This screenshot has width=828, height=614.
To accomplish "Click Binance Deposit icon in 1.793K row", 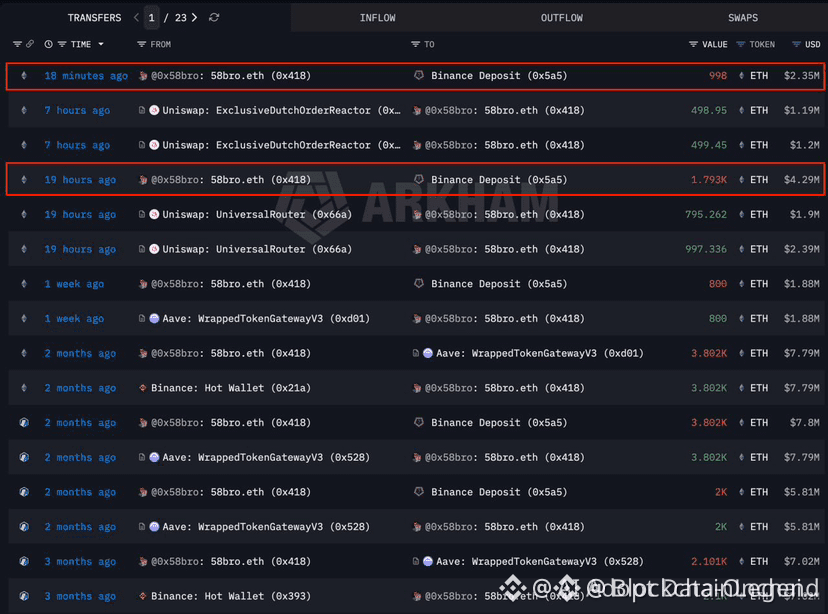I will pyautogui.click(x=419, y=180).
